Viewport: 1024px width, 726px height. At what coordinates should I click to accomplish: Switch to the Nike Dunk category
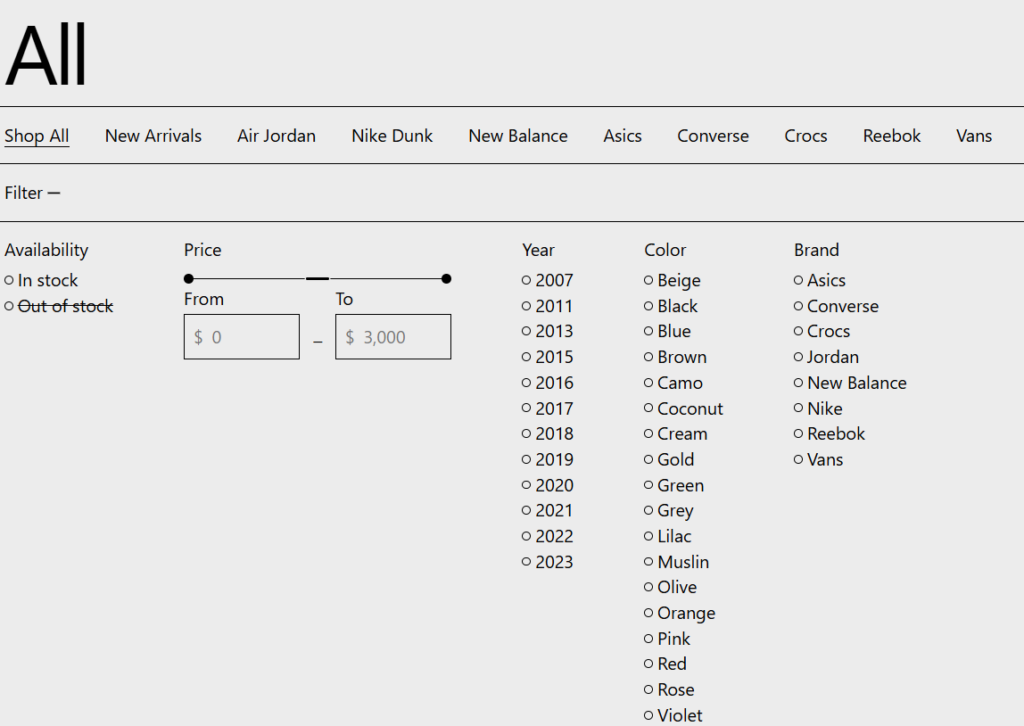[x=392, y=136]
